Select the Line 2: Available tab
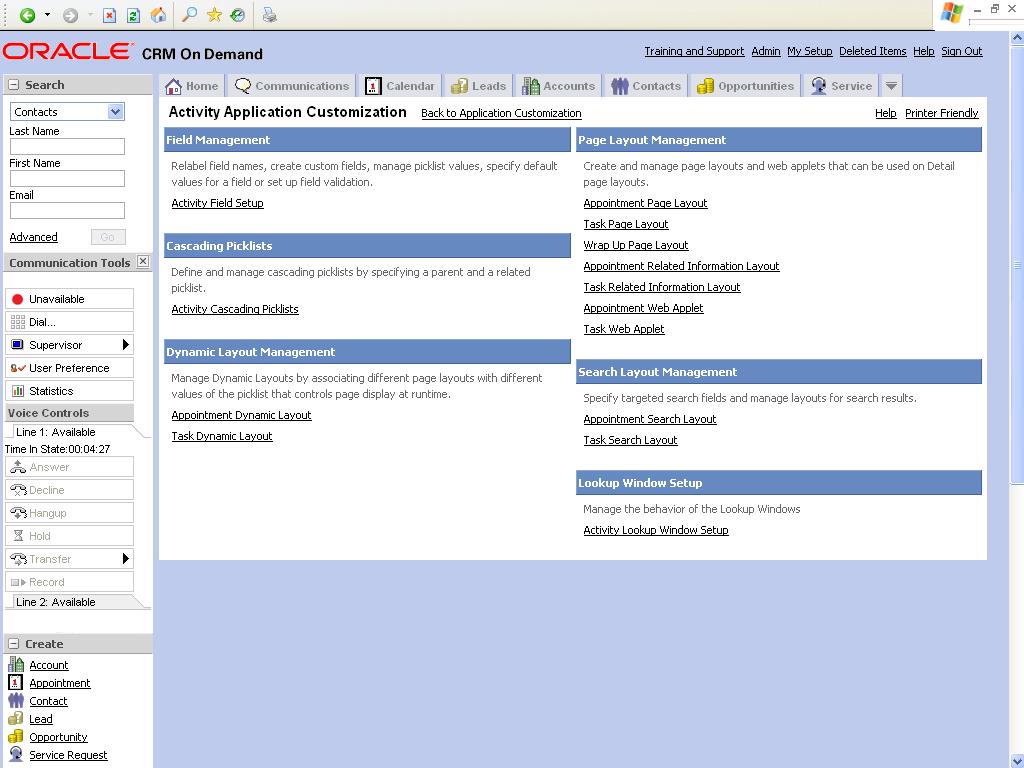1024x768 pixels. 73,602
